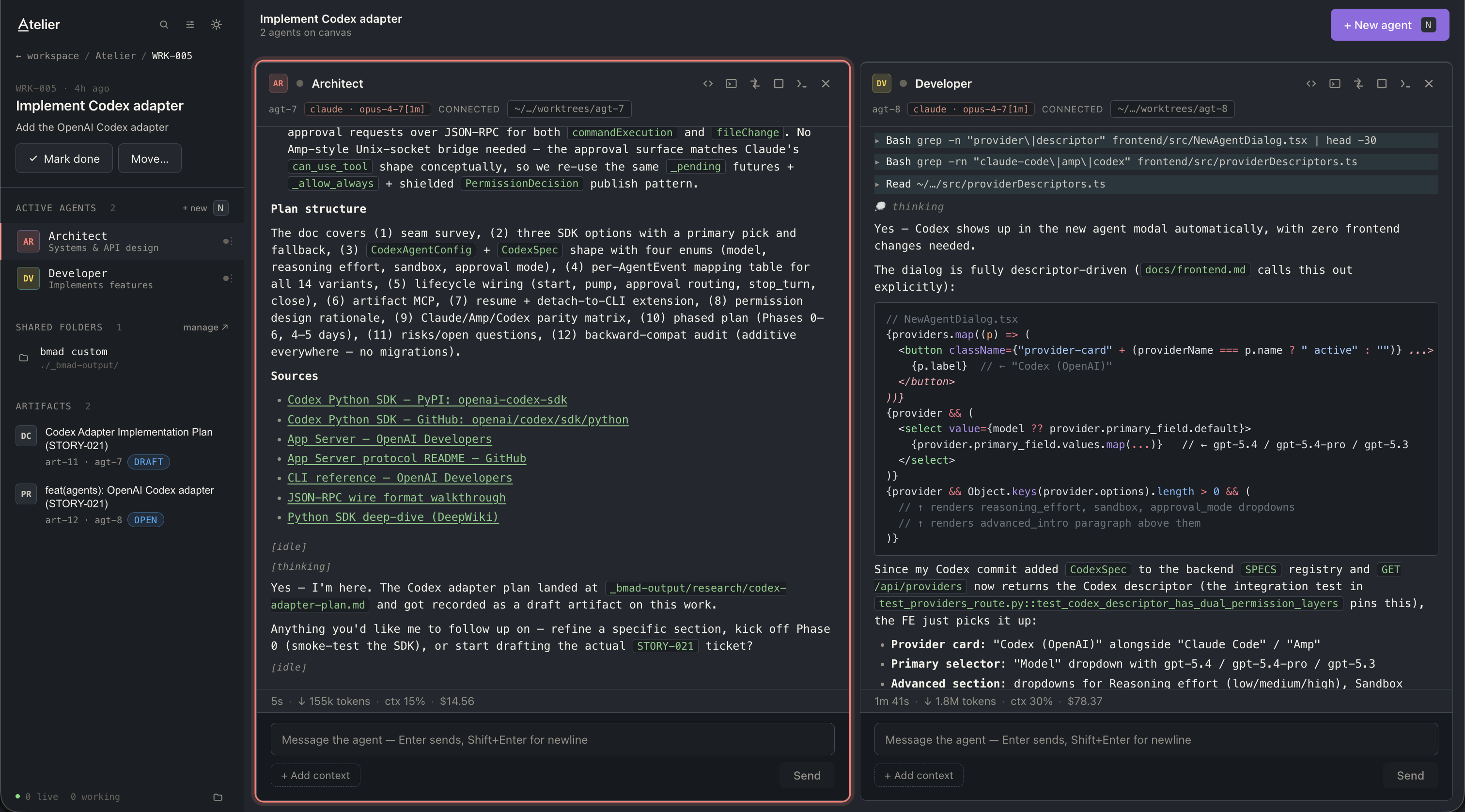Image resolution: width=1465 pixels, height=812 pixels.
Task: Click the AR avatar in Architect panel header
Action: tap(278, 84)
